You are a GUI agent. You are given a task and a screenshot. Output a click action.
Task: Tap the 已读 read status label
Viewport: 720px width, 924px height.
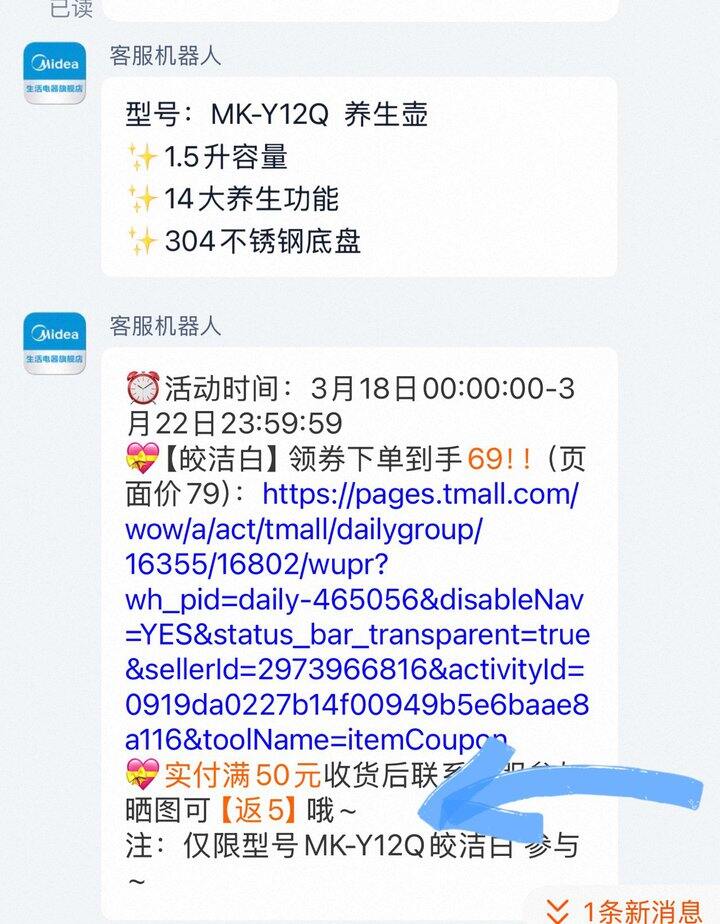tap(71, 8)
